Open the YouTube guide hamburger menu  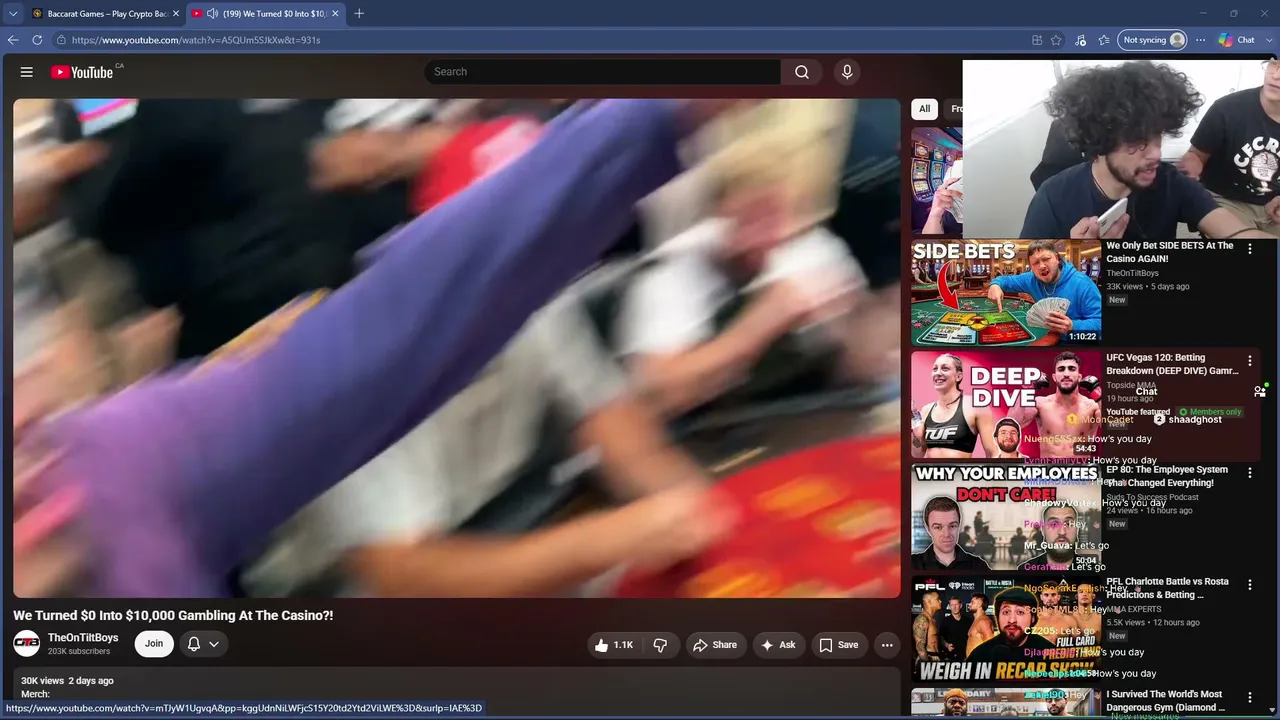(27, 72)
